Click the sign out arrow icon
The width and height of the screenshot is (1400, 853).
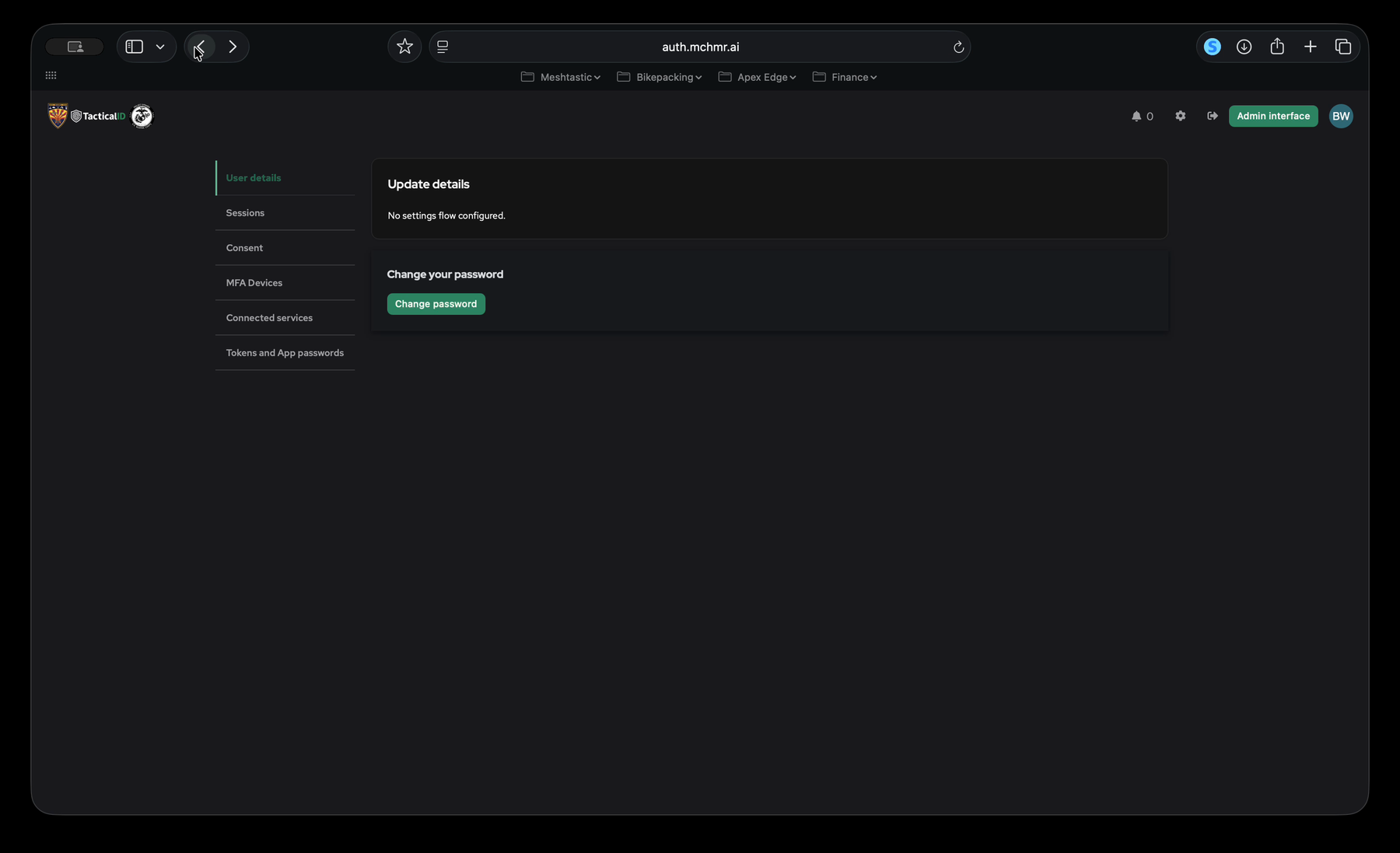[1212, 116]
